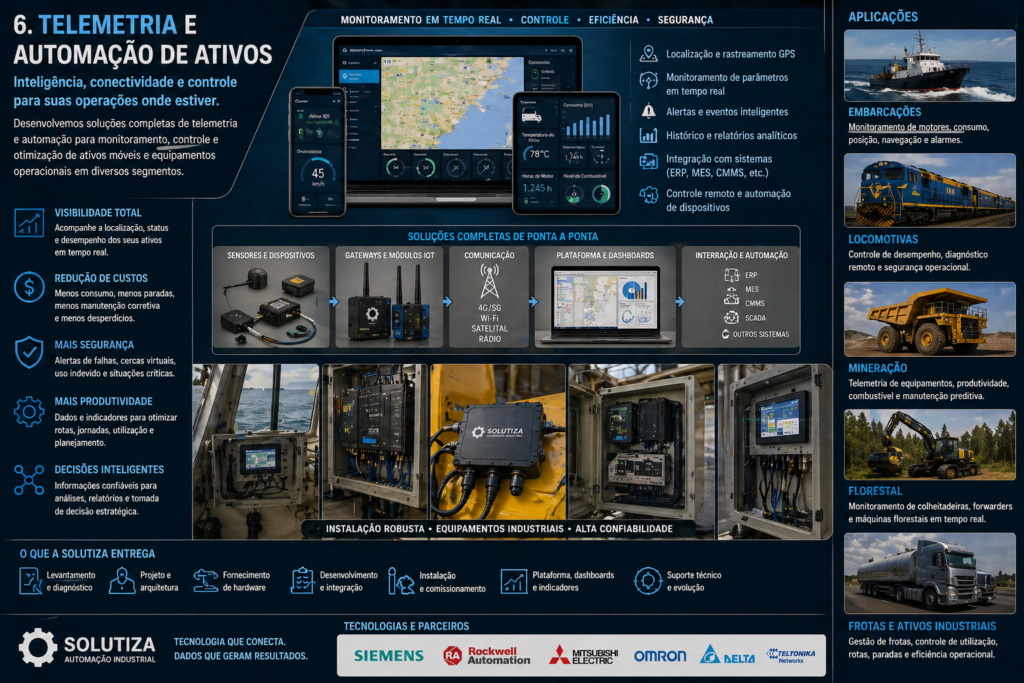The height and width of the screenshot is (683, 1024).
Task: Click the real-time parameter monitoring icon
Action: [648, 80]
